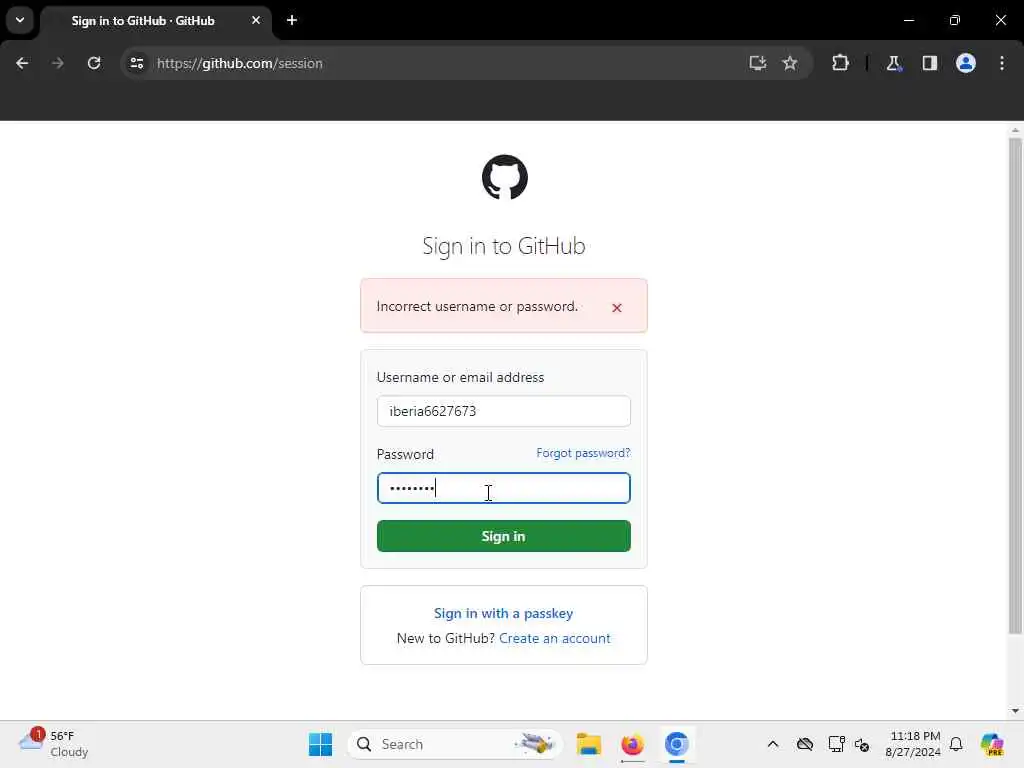The image size is (1024, 768).
Task: Click the page vertical scrollbar
Action: (x=1015, y=385)
